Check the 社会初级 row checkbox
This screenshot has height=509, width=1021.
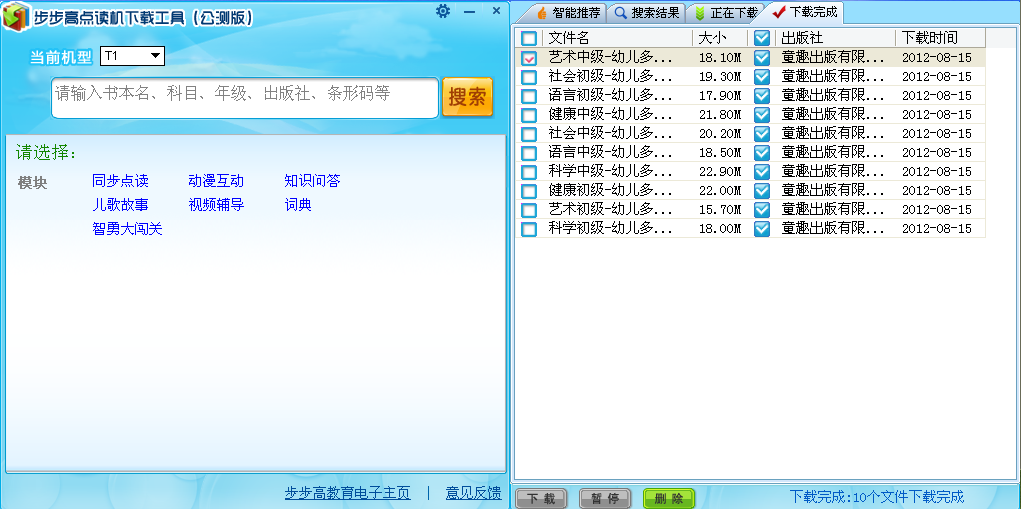(529, 77)
